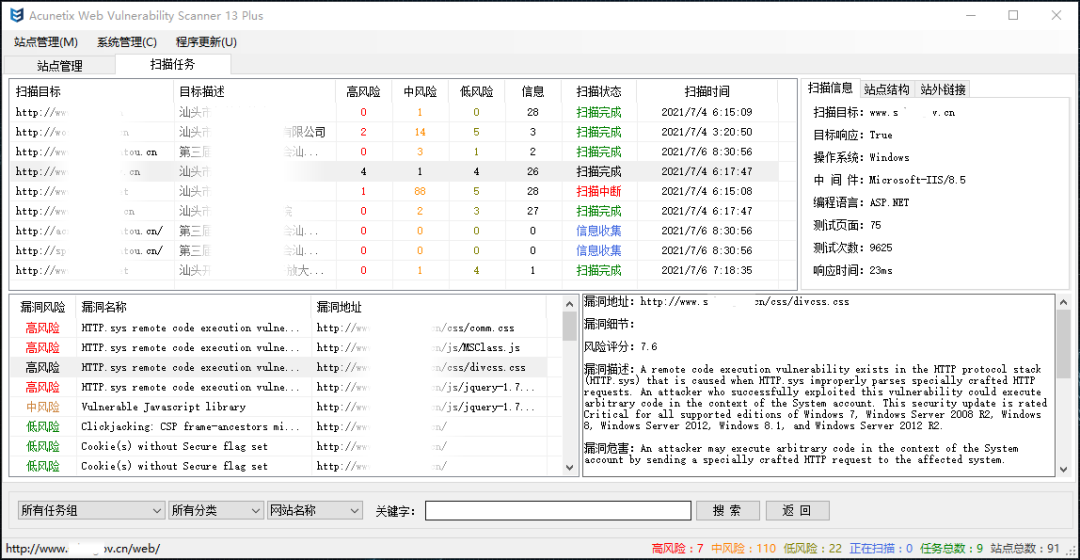Open the 程序更新(U) menu
This screenshot has height=560, width=1080.
[206, 42]
